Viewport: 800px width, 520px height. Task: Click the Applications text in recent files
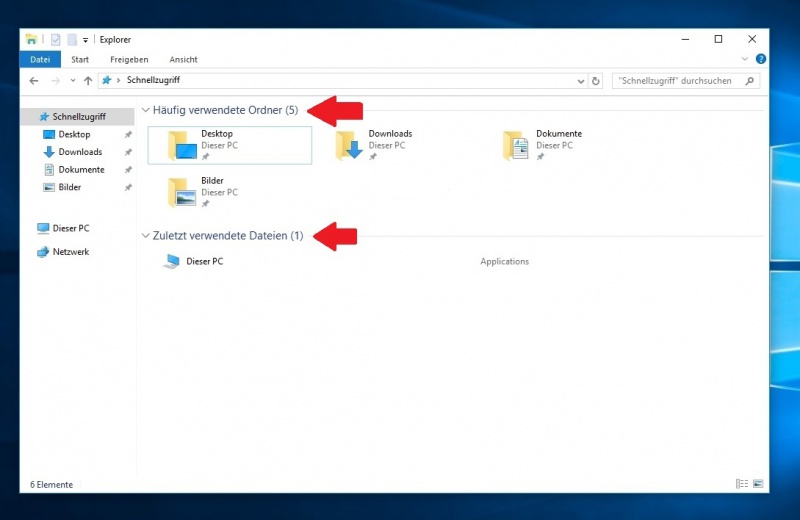[505, 261]
